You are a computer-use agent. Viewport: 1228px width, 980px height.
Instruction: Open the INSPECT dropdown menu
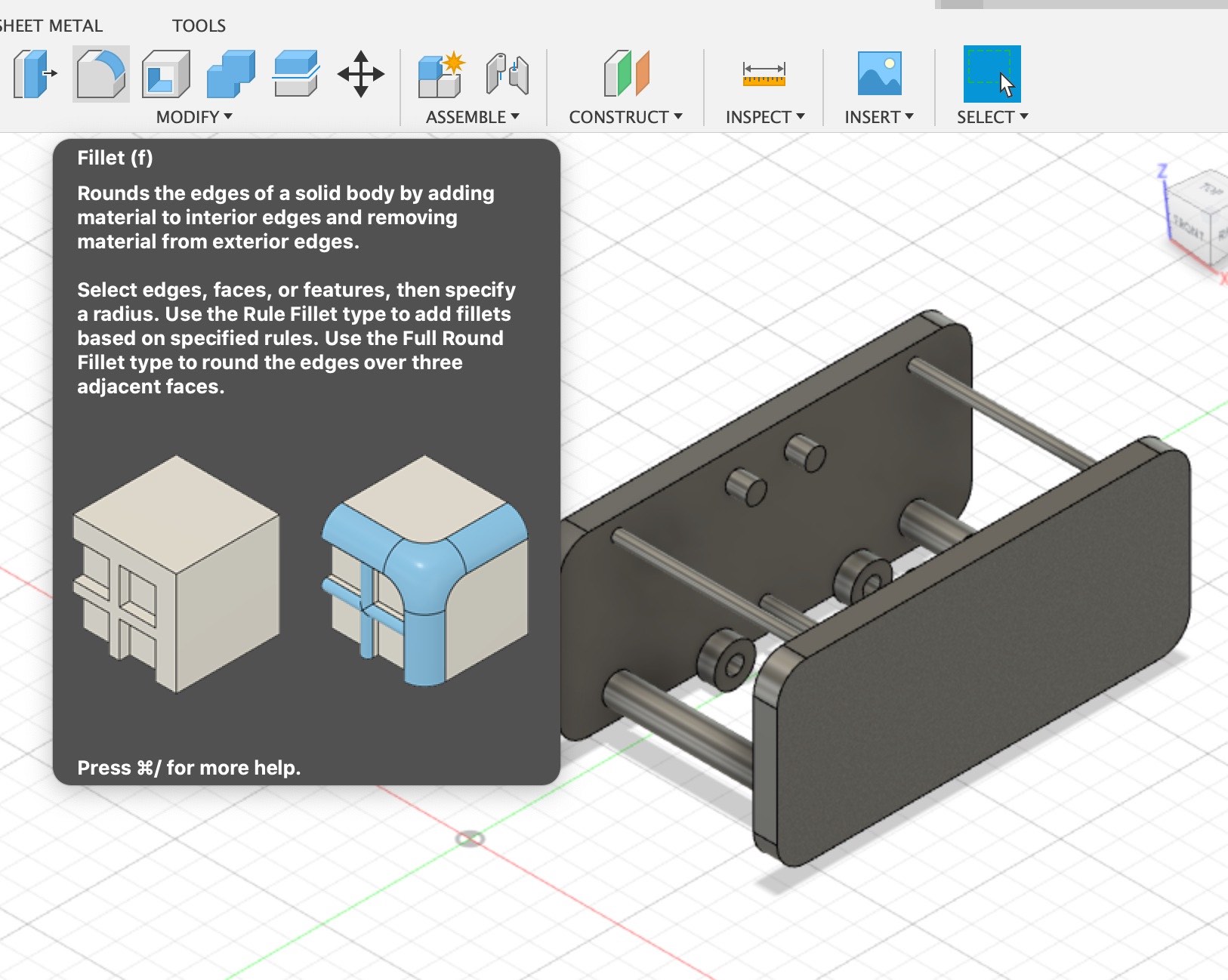coord(765,117)
